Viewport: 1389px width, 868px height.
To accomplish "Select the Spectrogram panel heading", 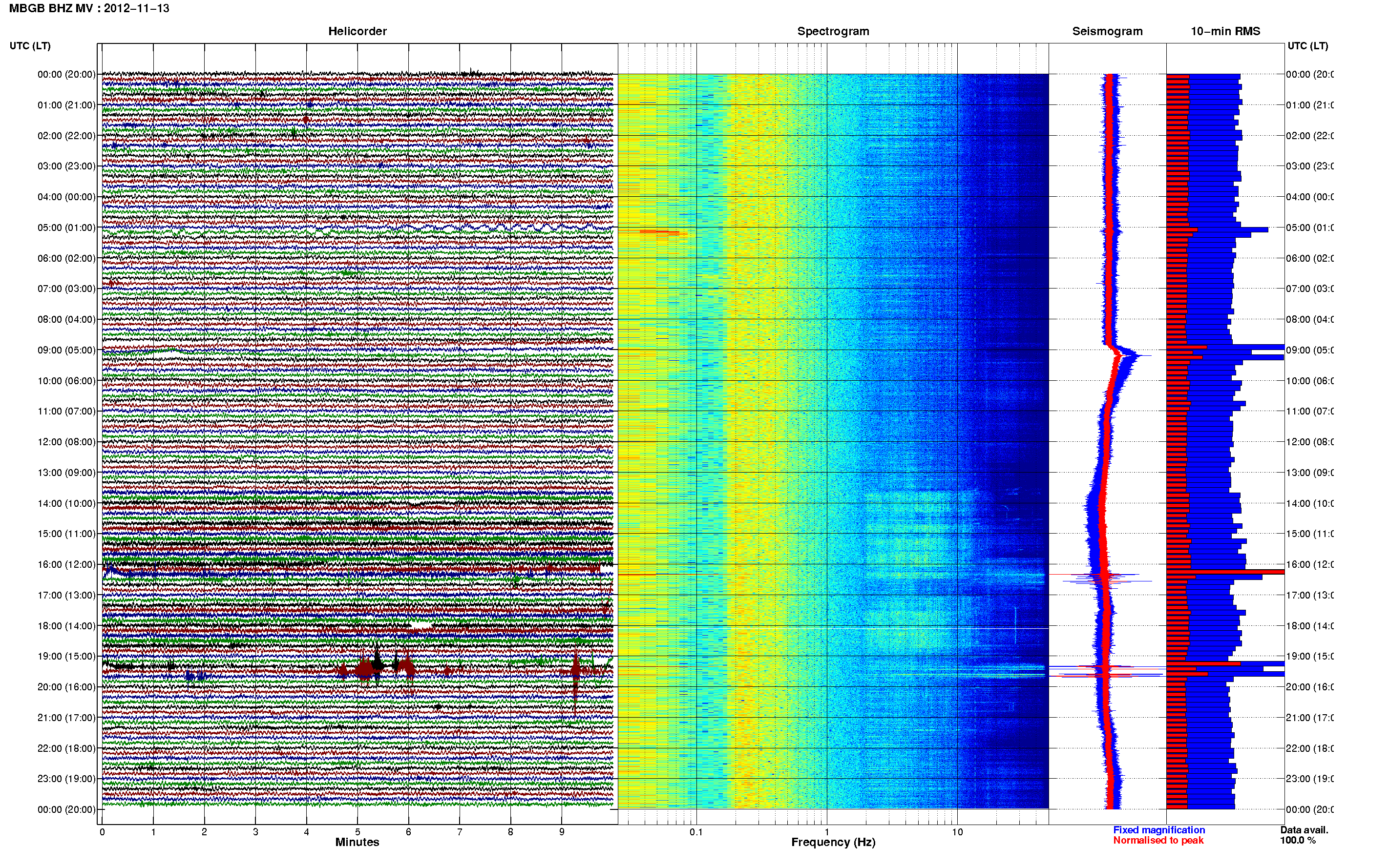I will [x=833, y=31].
